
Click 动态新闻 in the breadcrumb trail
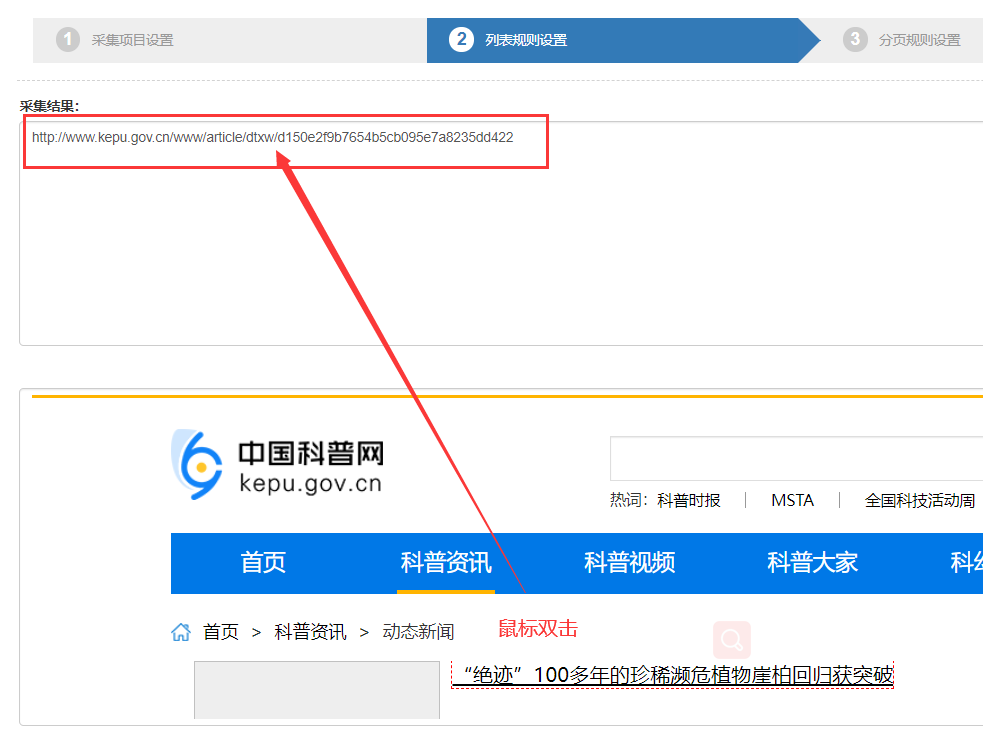point(418,632)
